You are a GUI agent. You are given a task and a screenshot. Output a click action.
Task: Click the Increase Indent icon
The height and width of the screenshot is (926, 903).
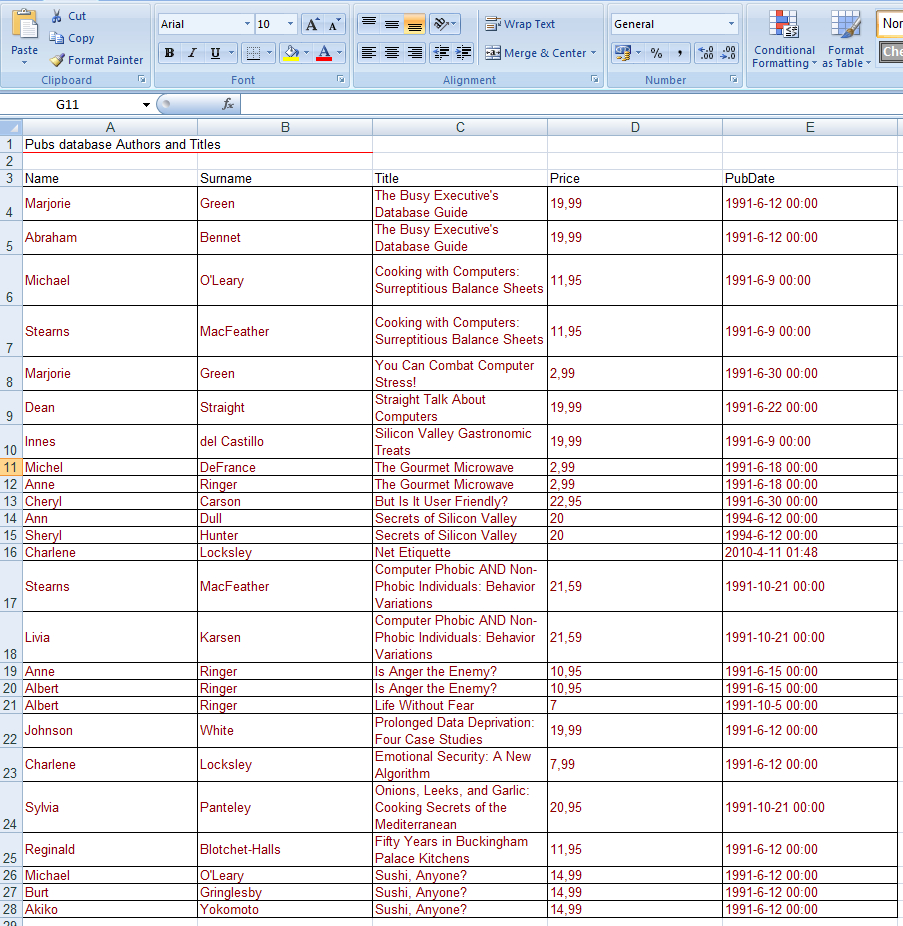[x=464, y=53]
